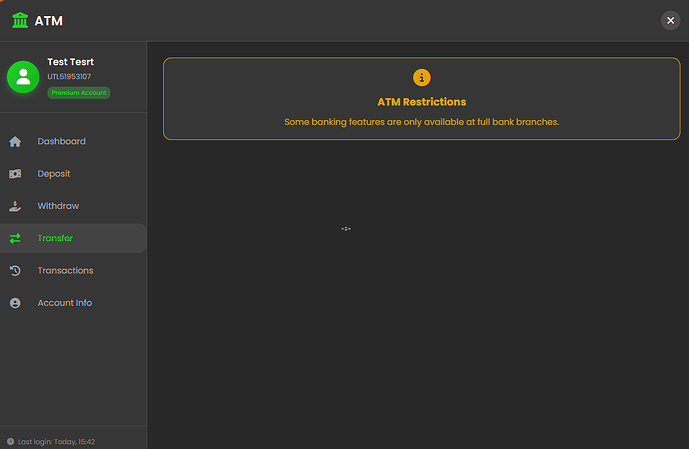
Task: Click the Withdraw hand icon
Action: pyautogui.click(x=15, y=206)
